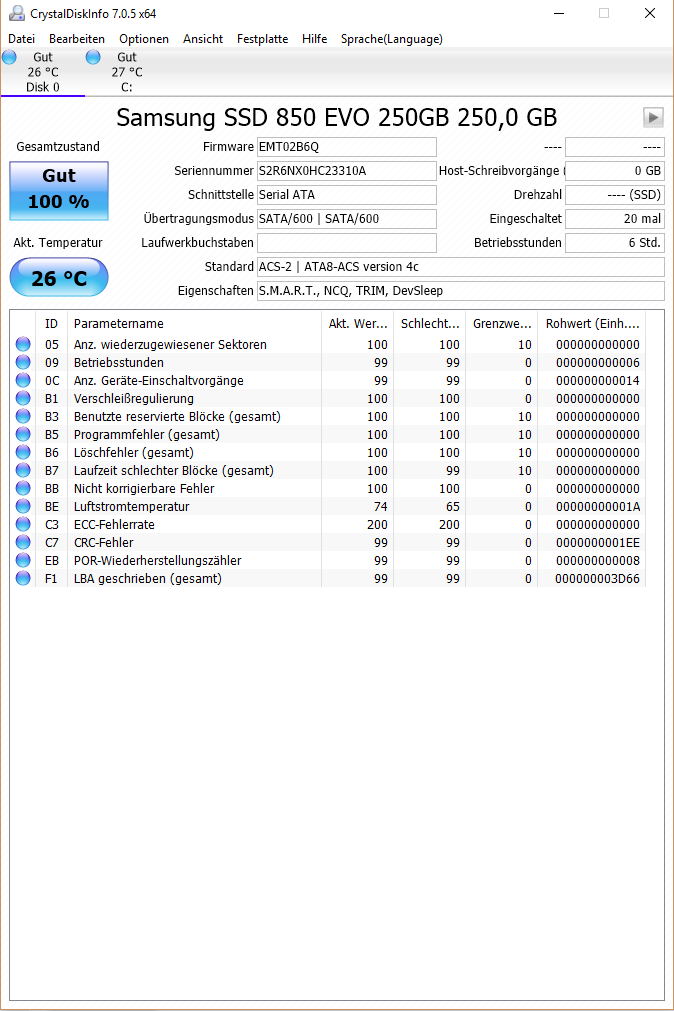The width and height of the screenshot is (674, 1011).
Task: Click the Schnittstelle field Serial ATA
Action: 346,195
